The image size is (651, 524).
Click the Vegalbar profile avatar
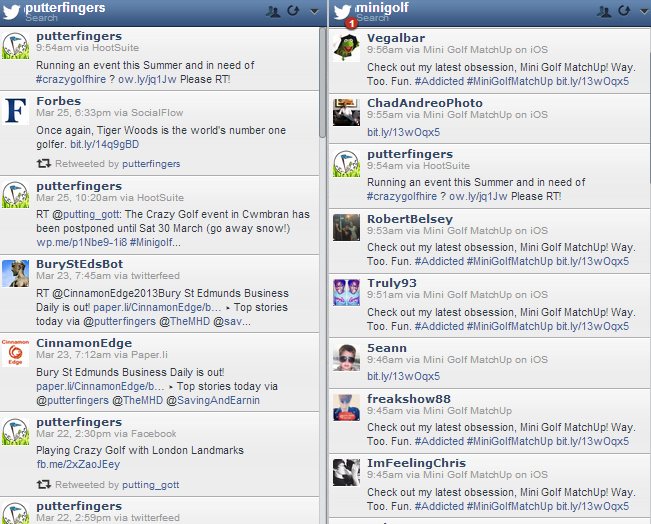346,48
